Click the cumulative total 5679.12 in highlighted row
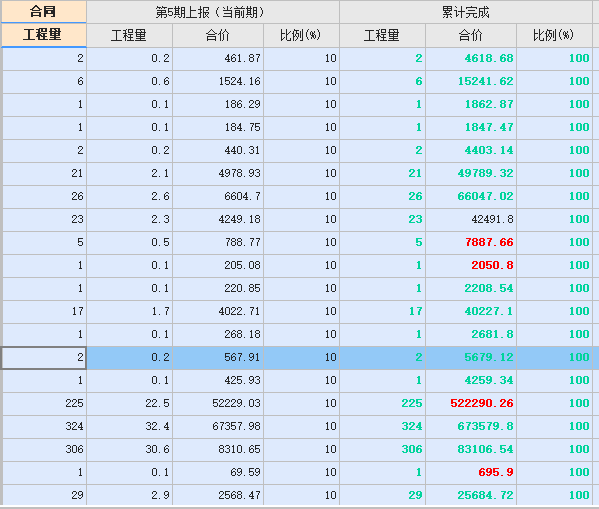This screenshot has height=509, width=599. pyautogui.click(x=471, y=357)
